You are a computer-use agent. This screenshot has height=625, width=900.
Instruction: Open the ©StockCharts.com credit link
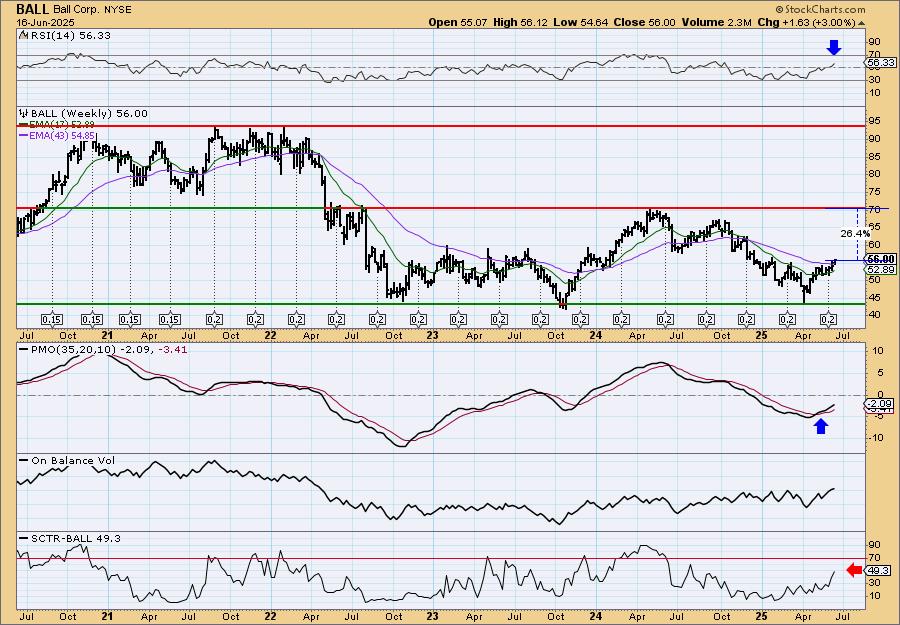point(820,9)
